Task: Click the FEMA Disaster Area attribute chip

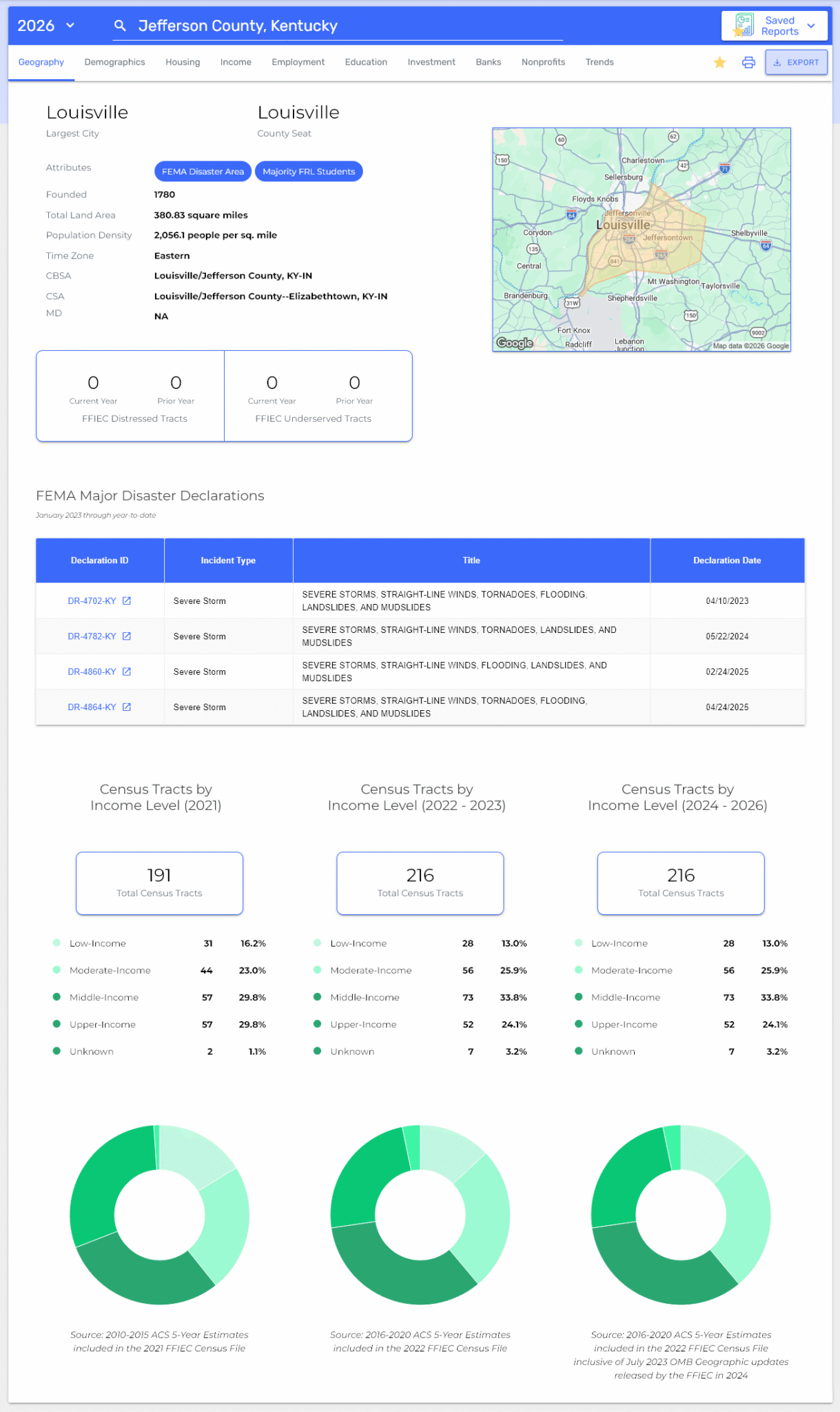Action: tap(203, 172)
